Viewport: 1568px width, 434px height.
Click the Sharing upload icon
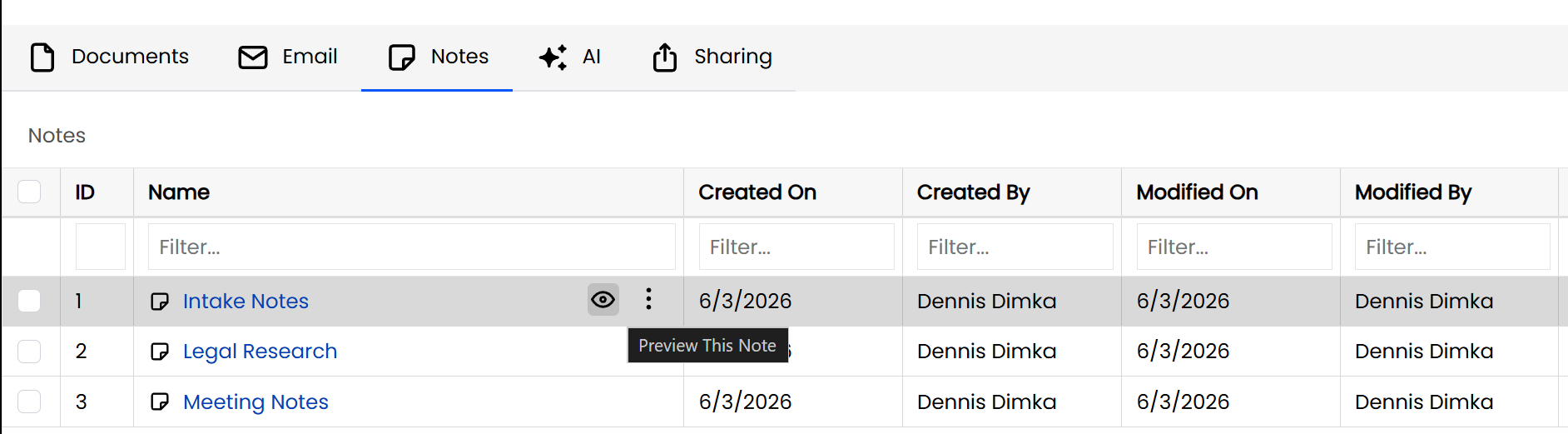tap(665, 57)
